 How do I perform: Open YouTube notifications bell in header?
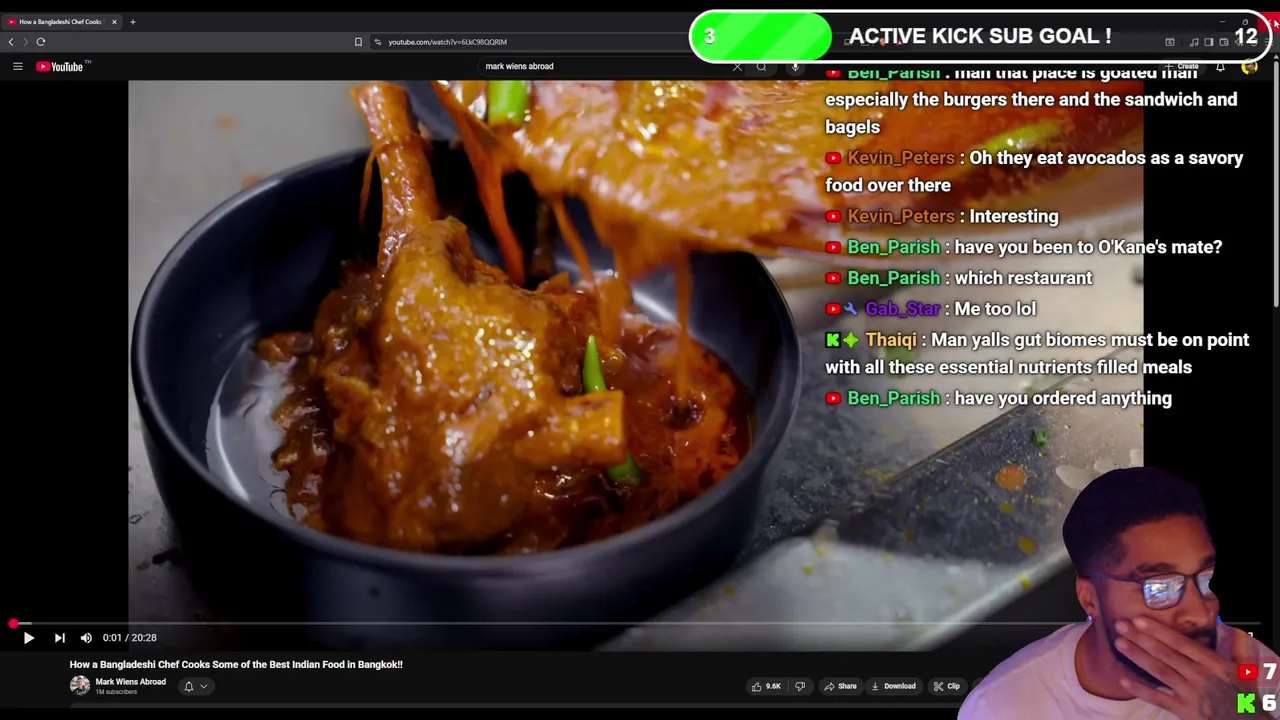pyautogui.click(x=1220, y=67)
